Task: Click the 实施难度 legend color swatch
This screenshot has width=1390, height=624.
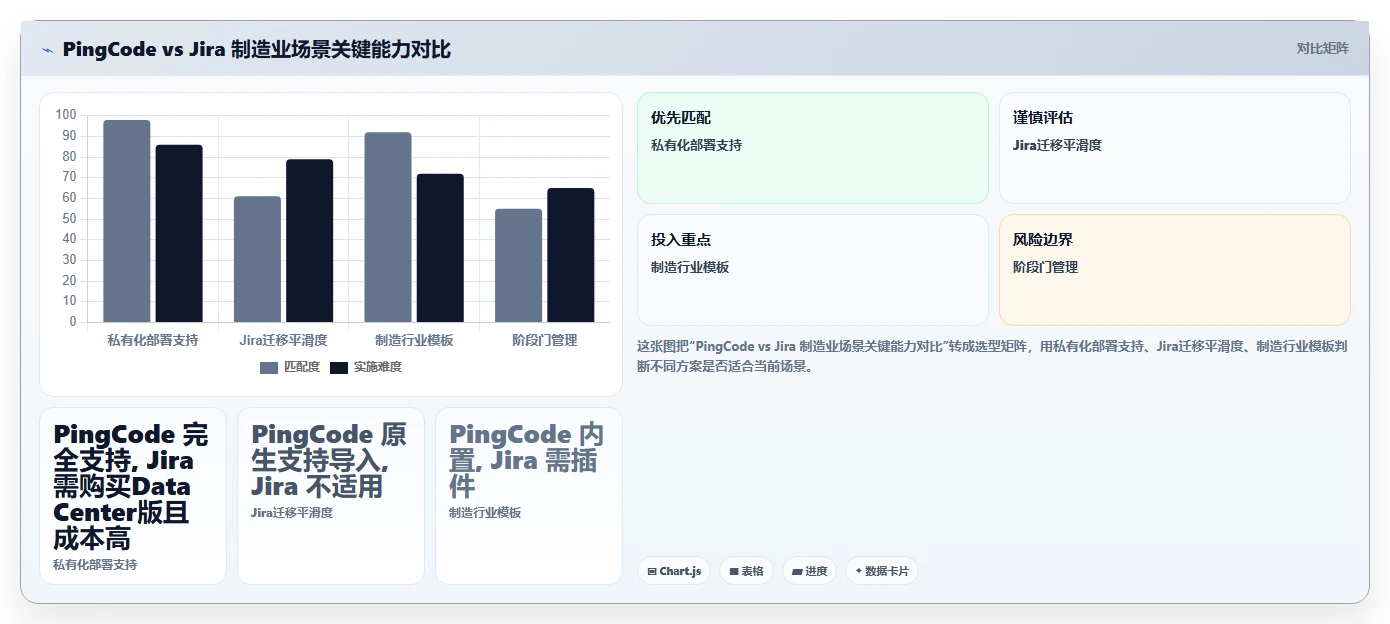Action: tap(339, 367)
